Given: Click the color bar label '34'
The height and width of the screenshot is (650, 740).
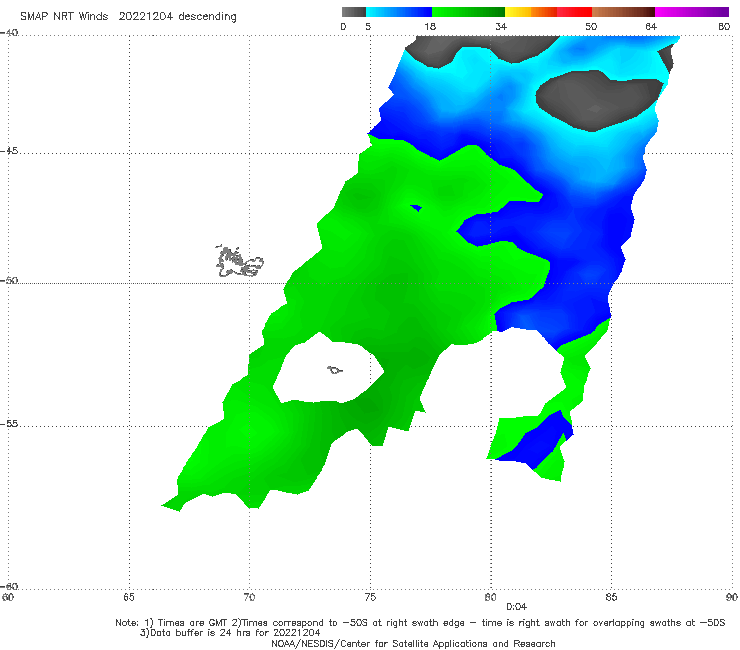Looking at the screenshot, I should [x=501, y=26].
